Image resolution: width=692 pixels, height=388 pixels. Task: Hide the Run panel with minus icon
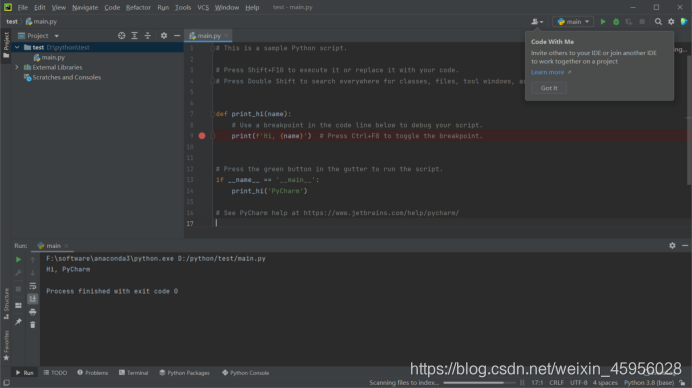(x=685, y=245)
